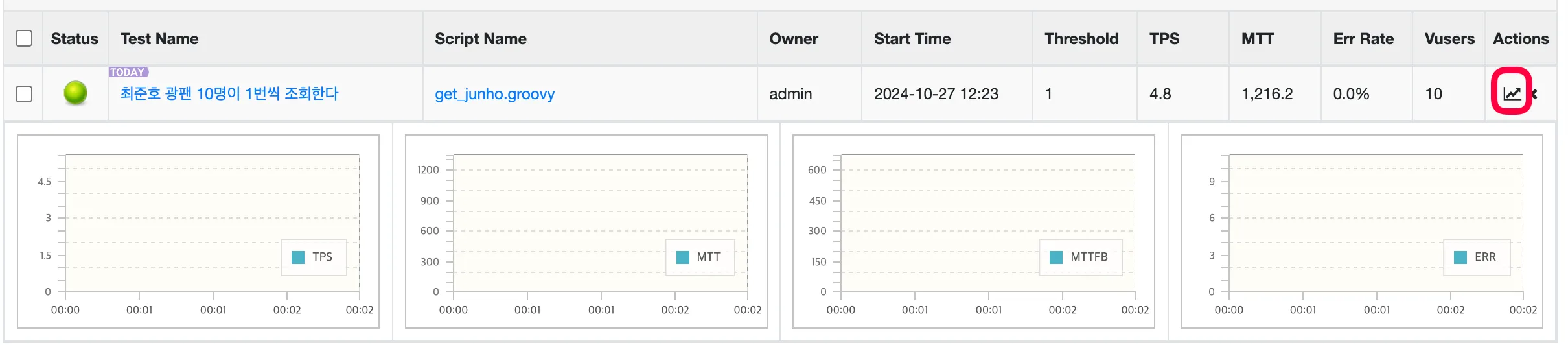Screen dimensions: 1568x345
Task: Toggle the select-all checkbox in table header
Action: pos(24,38)
